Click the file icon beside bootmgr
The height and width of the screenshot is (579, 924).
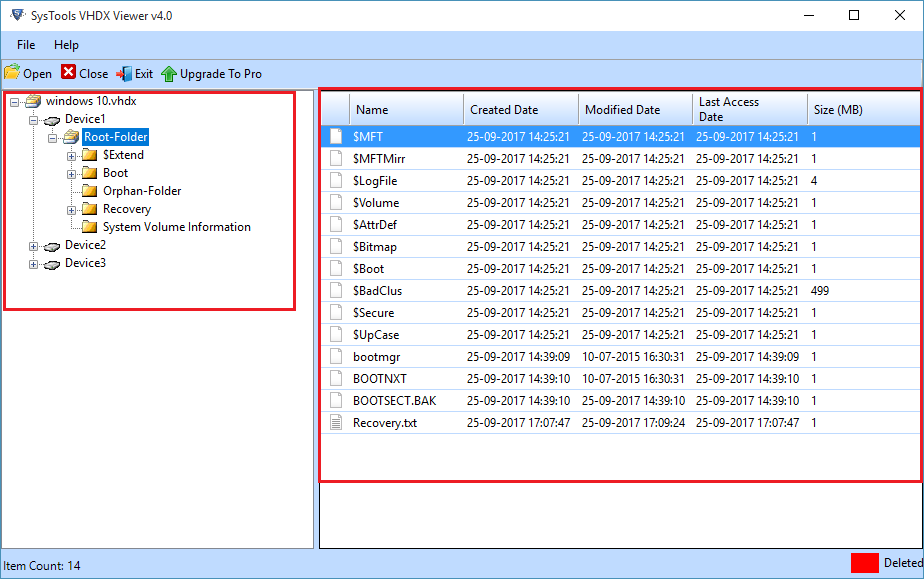tap(336, 356)
